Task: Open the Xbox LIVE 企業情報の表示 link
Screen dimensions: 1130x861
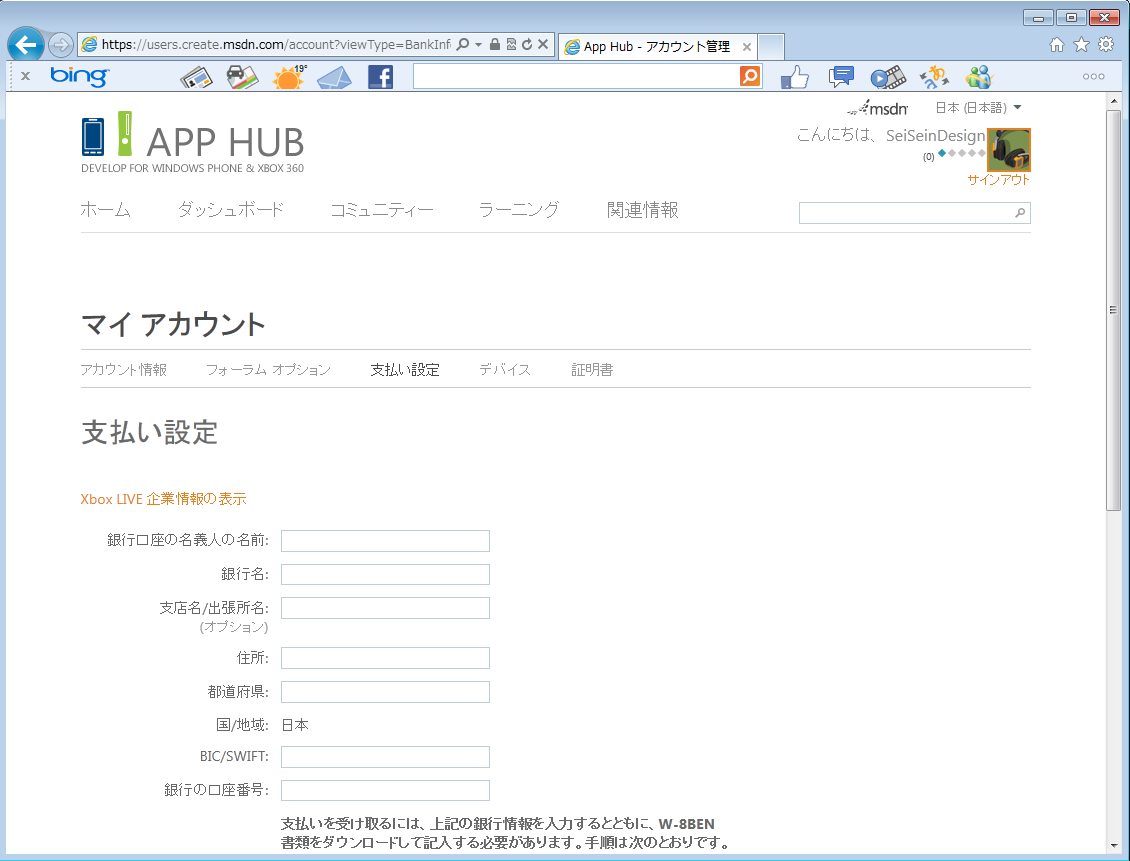Action: pos(164,499)
